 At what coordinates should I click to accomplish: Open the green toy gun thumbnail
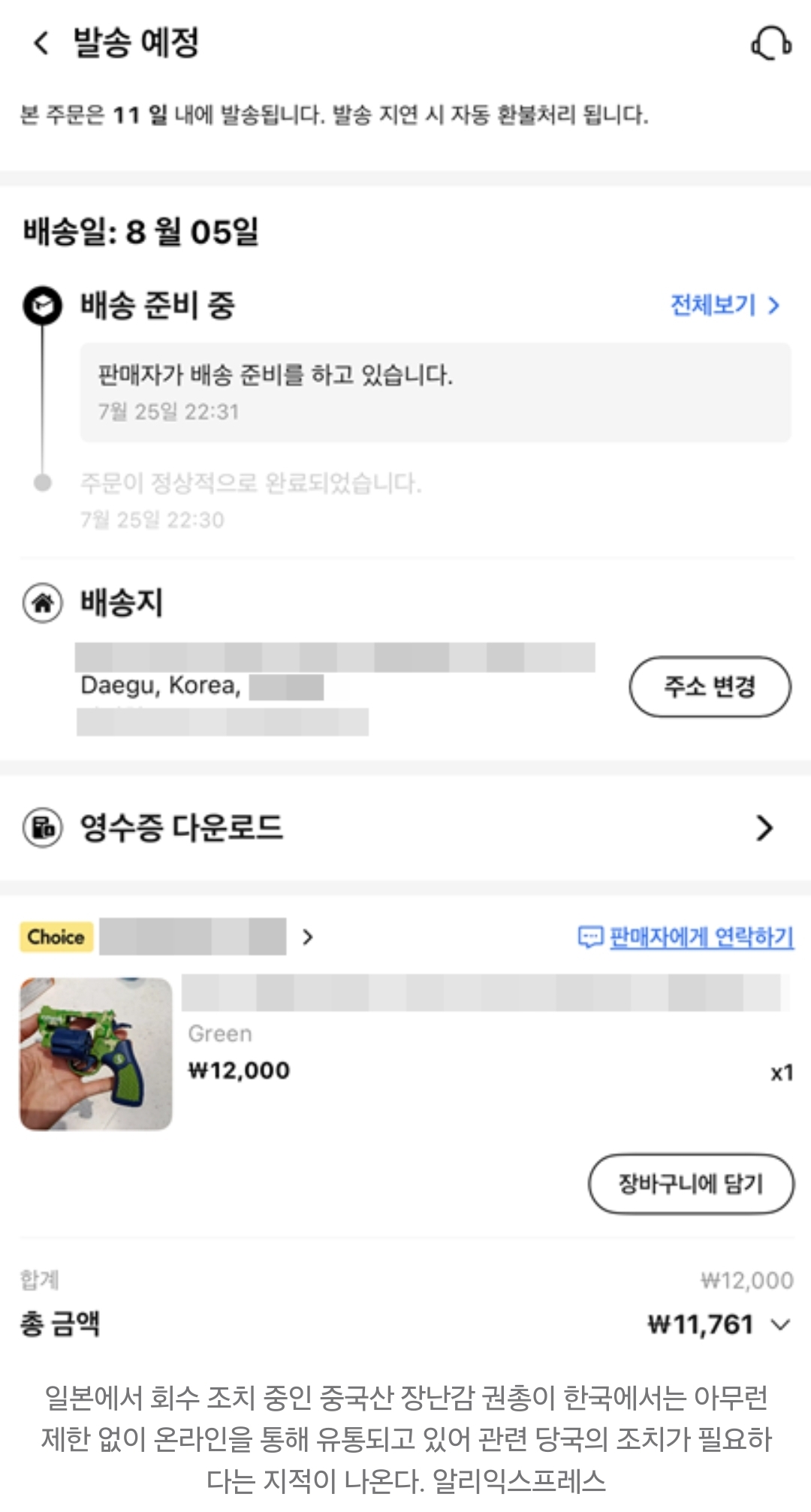tap(96, 1053)
